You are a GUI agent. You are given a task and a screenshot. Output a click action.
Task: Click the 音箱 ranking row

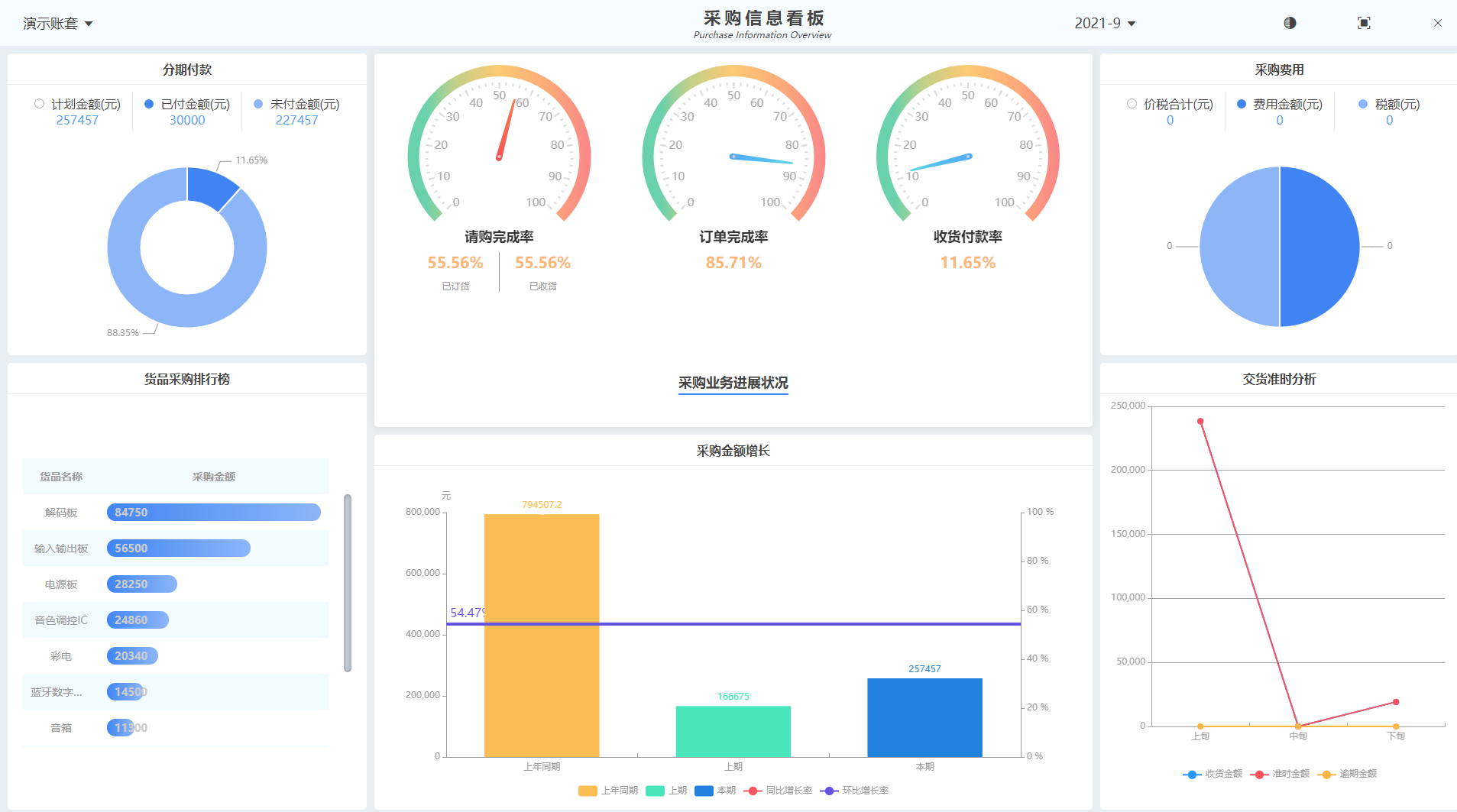click(176, 728)
